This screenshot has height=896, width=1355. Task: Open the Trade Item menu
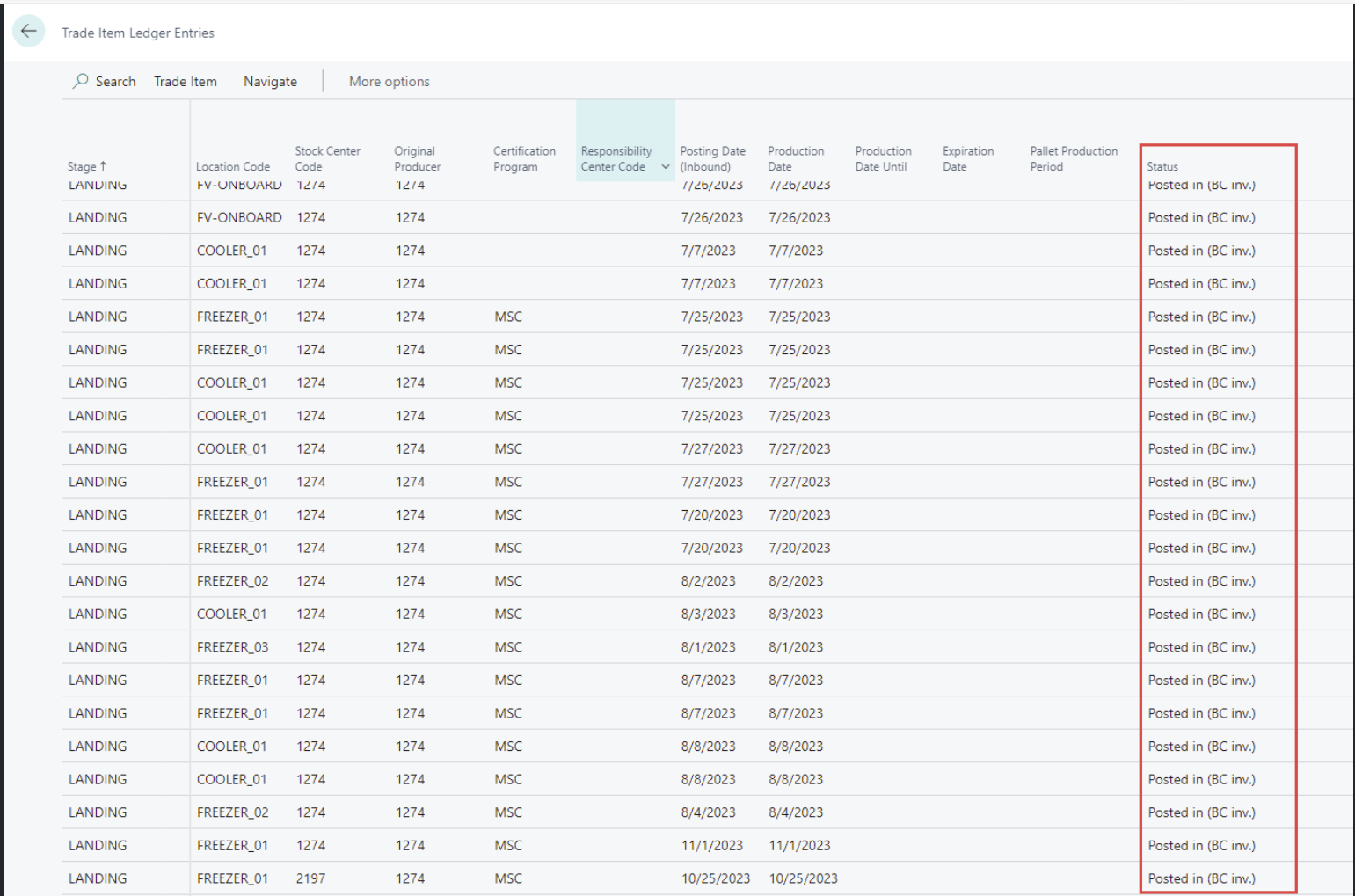pos(185,82)
